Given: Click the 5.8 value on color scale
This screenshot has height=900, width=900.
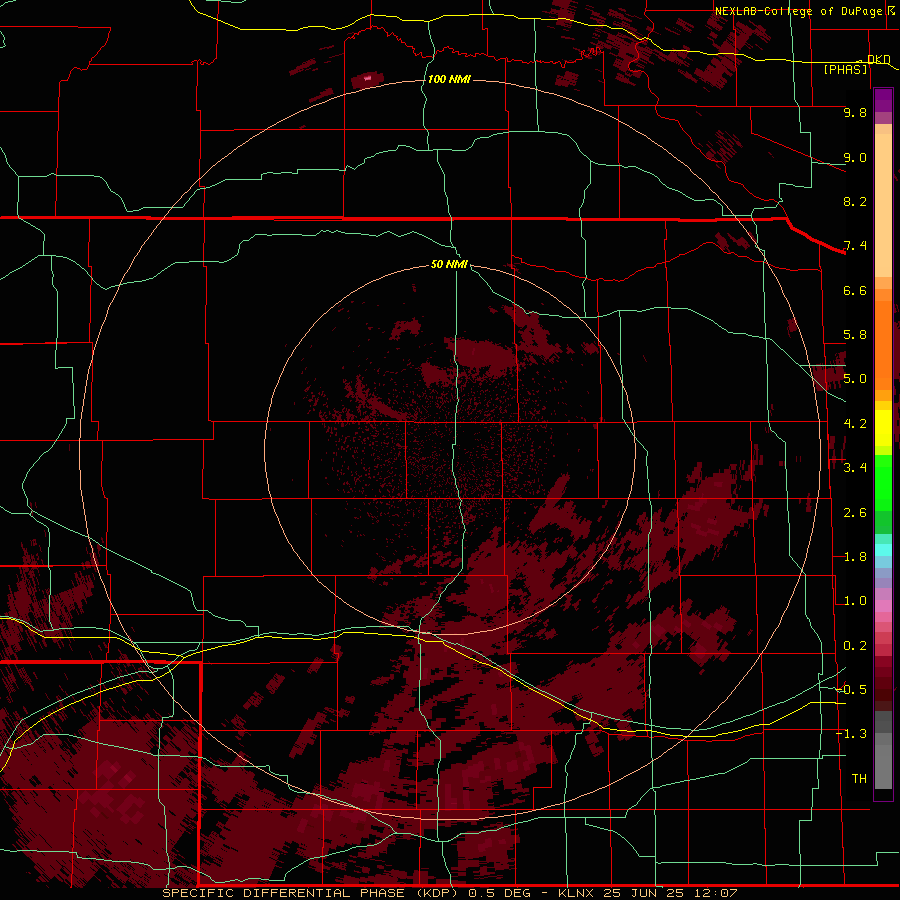Looking at the screenshot, I should [855, 335].
